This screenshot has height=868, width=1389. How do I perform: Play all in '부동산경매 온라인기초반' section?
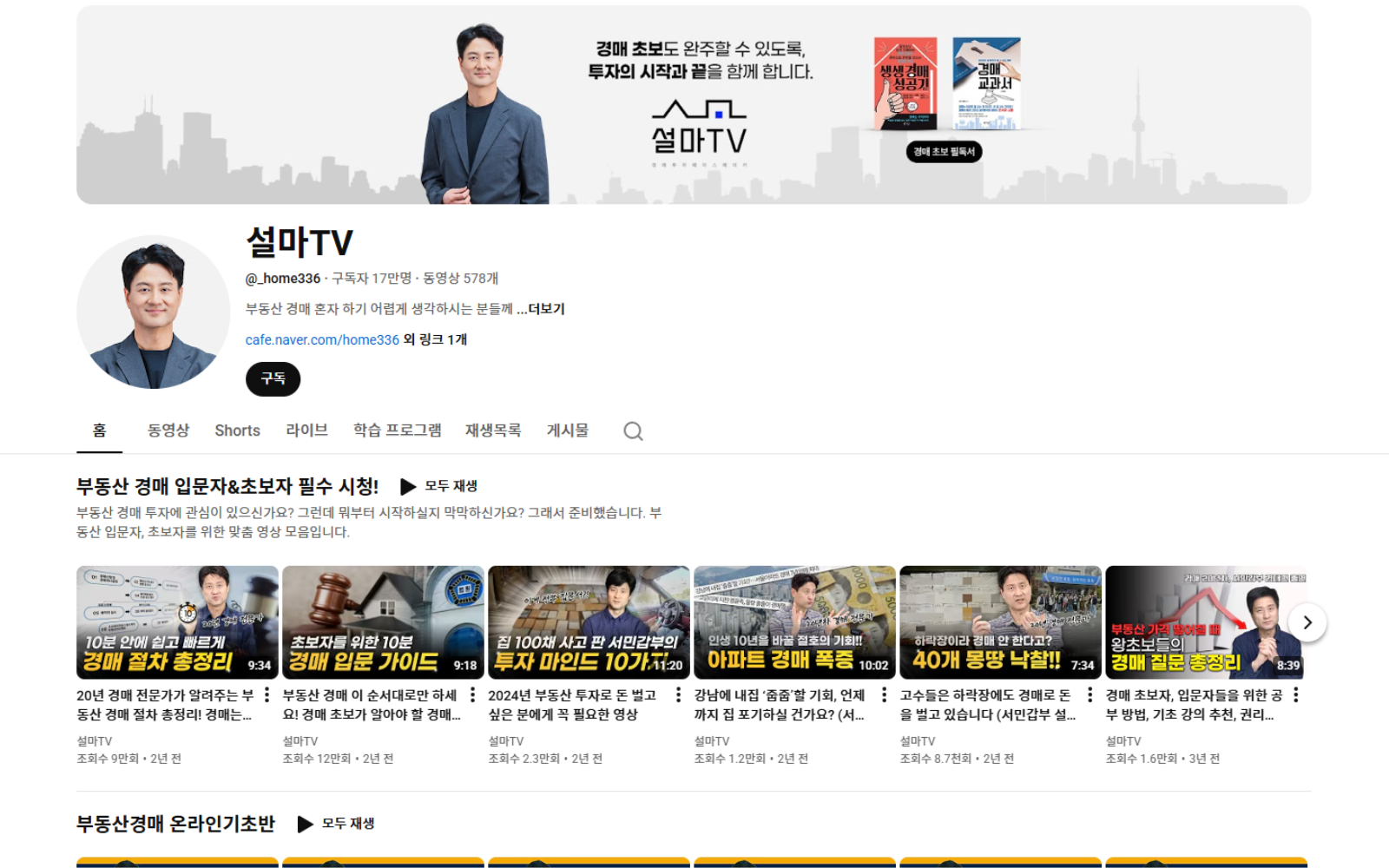click(x=336, y=824)
